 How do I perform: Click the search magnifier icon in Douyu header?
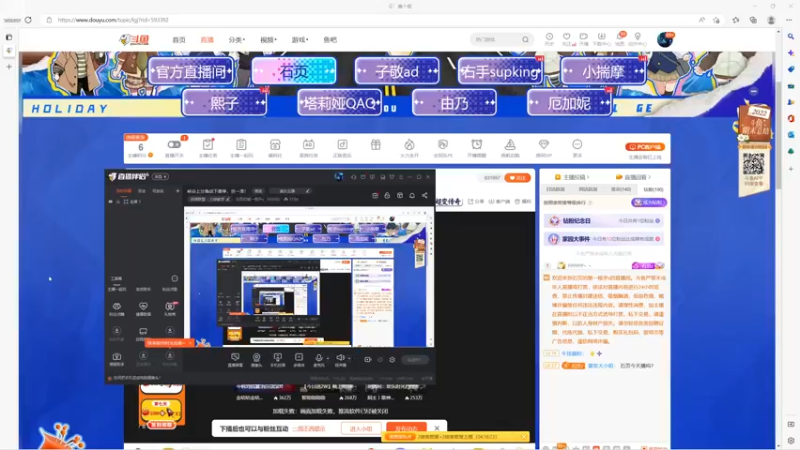point(526,40)
